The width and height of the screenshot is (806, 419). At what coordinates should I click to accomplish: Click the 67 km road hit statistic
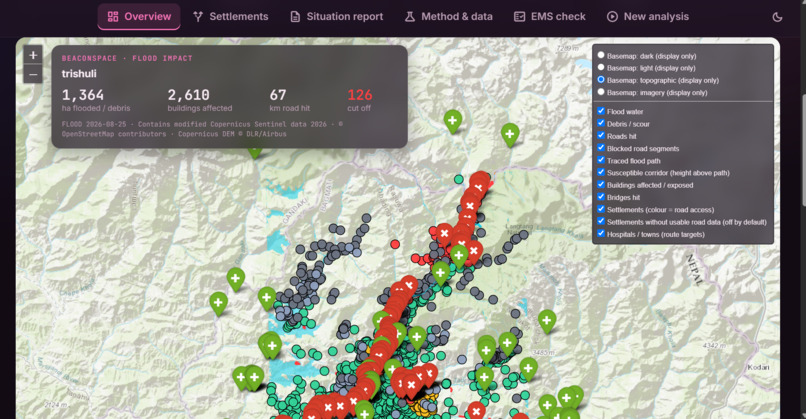coord(289,100)
